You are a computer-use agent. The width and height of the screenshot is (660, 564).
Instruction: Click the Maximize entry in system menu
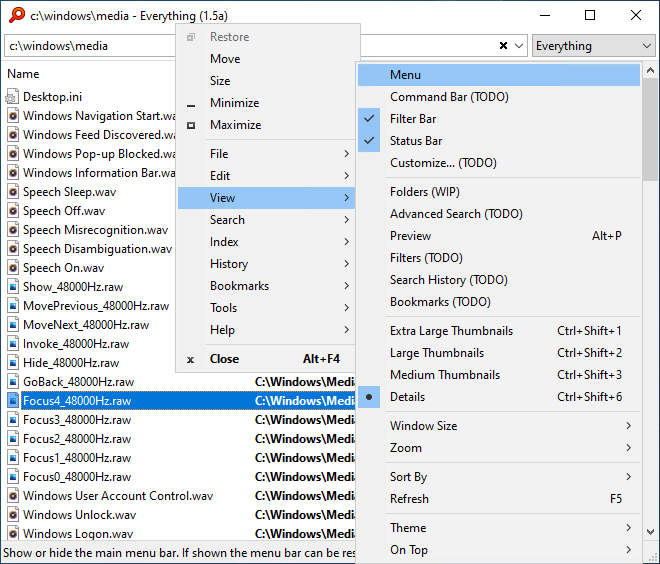(x=266, y=125)
